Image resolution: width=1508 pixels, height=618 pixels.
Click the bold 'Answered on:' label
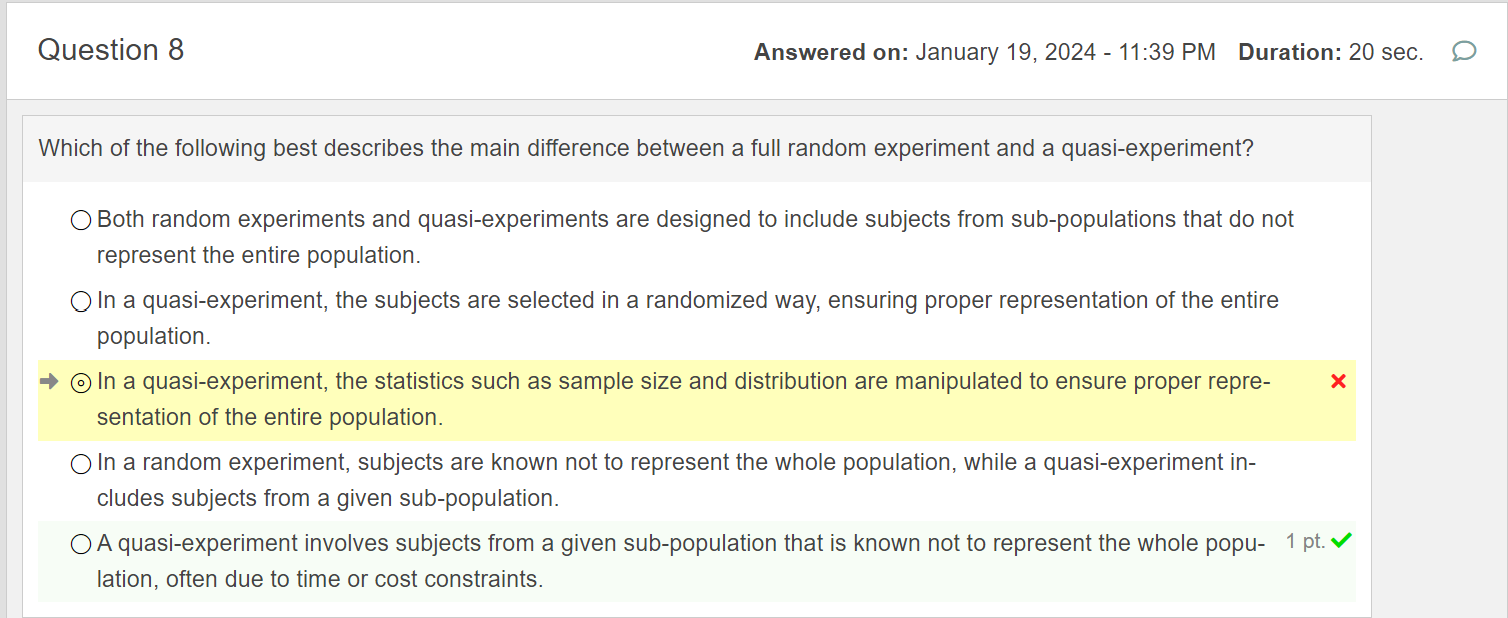point(830,52)
